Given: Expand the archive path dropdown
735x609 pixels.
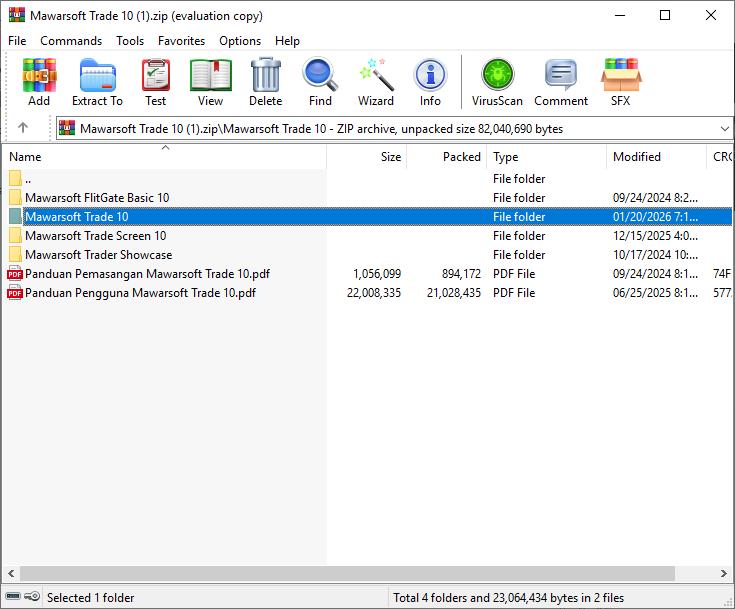Looking at the screenshot, I should (724, 129).
